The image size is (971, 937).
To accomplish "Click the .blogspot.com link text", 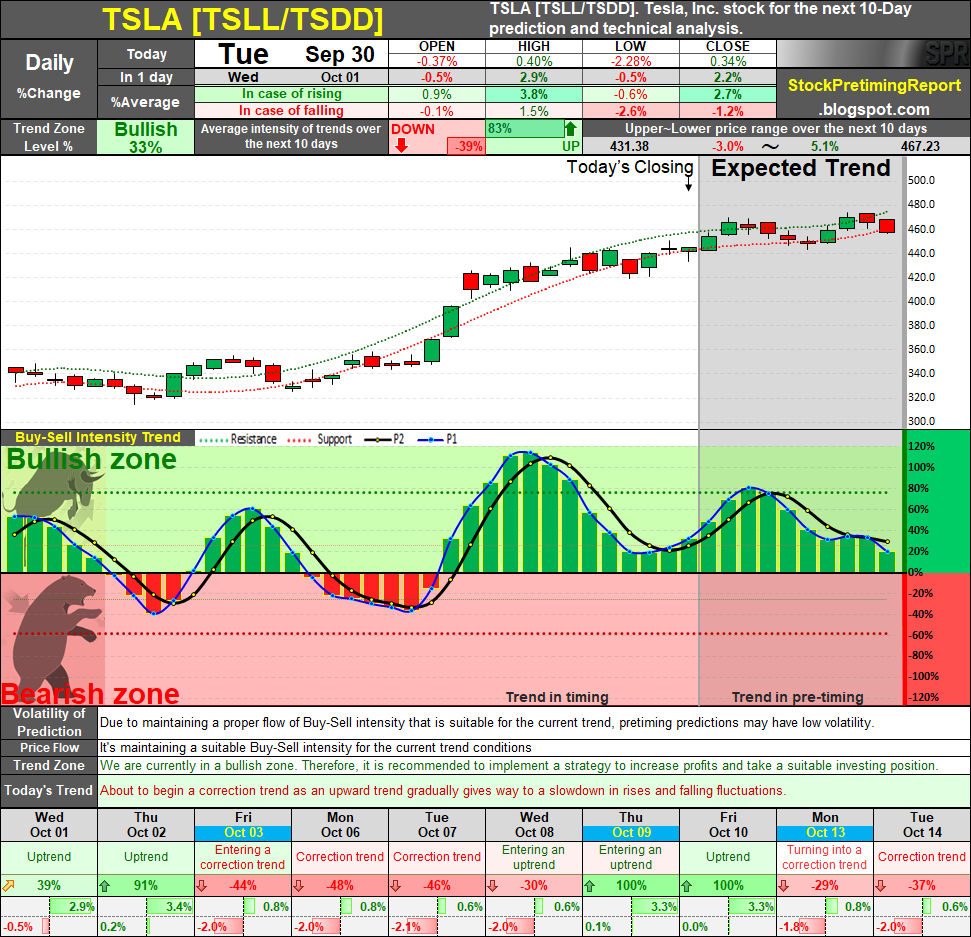I will click(874, 110).
